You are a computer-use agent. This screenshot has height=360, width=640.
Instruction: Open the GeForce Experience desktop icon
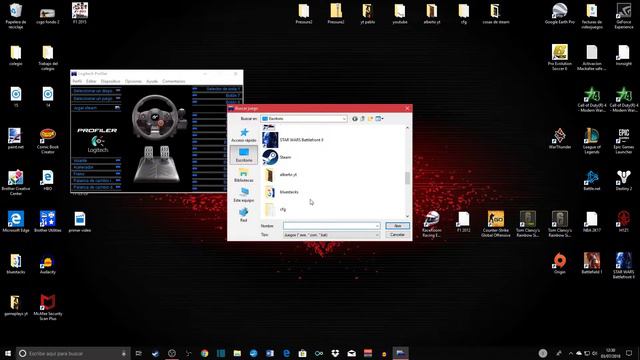click(x=624, y=16)
